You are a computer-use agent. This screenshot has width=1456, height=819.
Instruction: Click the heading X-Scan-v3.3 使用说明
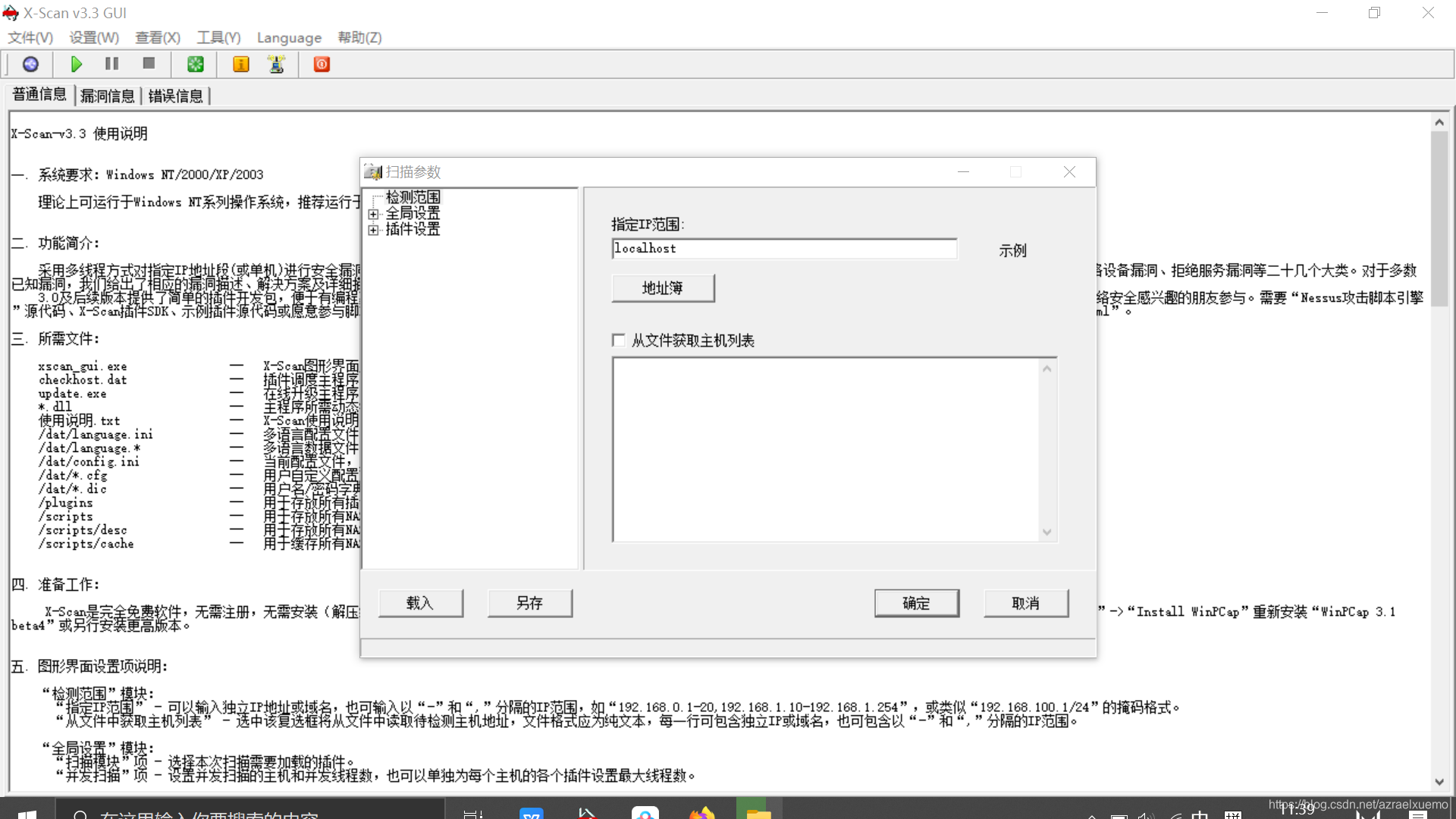click(x=79, y=134)
